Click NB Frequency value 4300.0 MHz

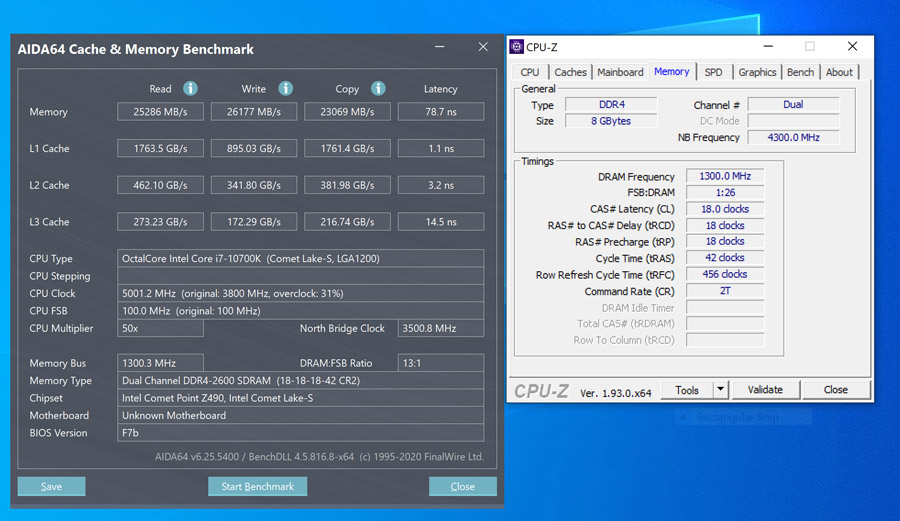793,138
